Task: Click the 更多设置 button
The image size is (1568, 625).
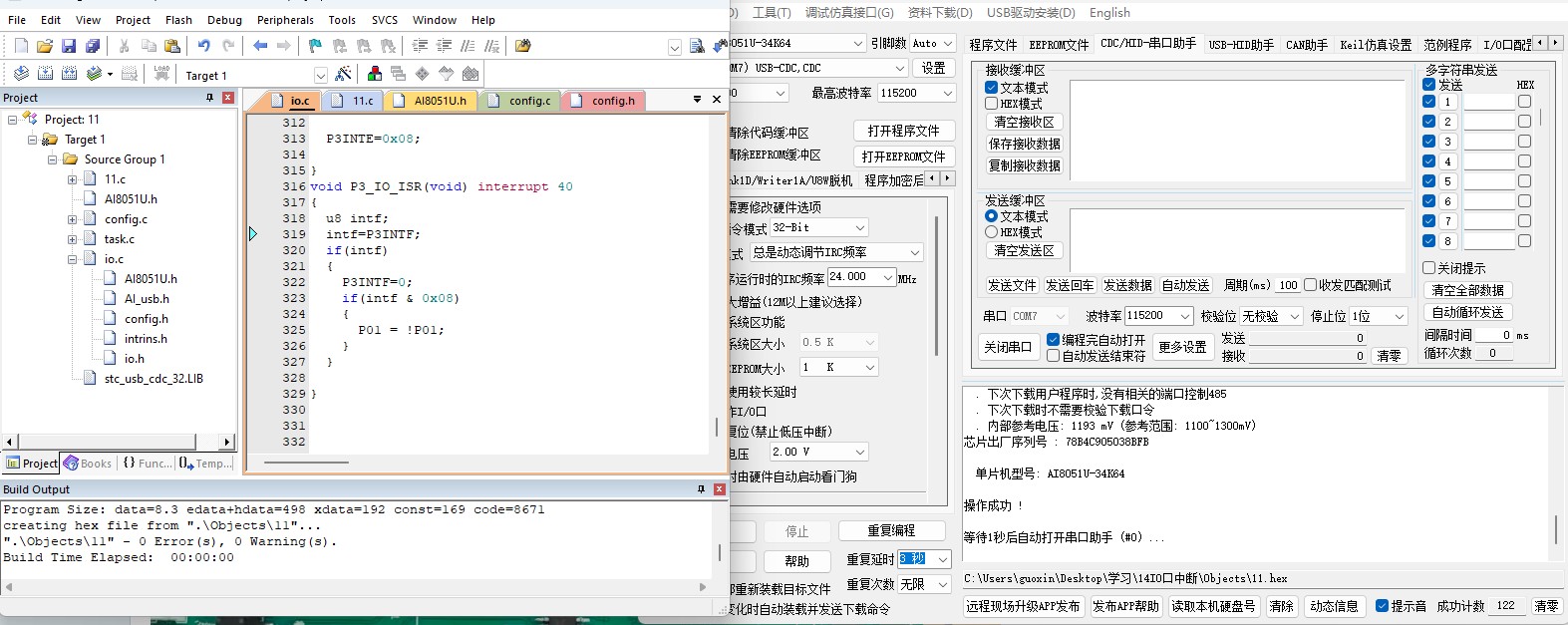Action: pyautogui.click(x=1182, y=347)
